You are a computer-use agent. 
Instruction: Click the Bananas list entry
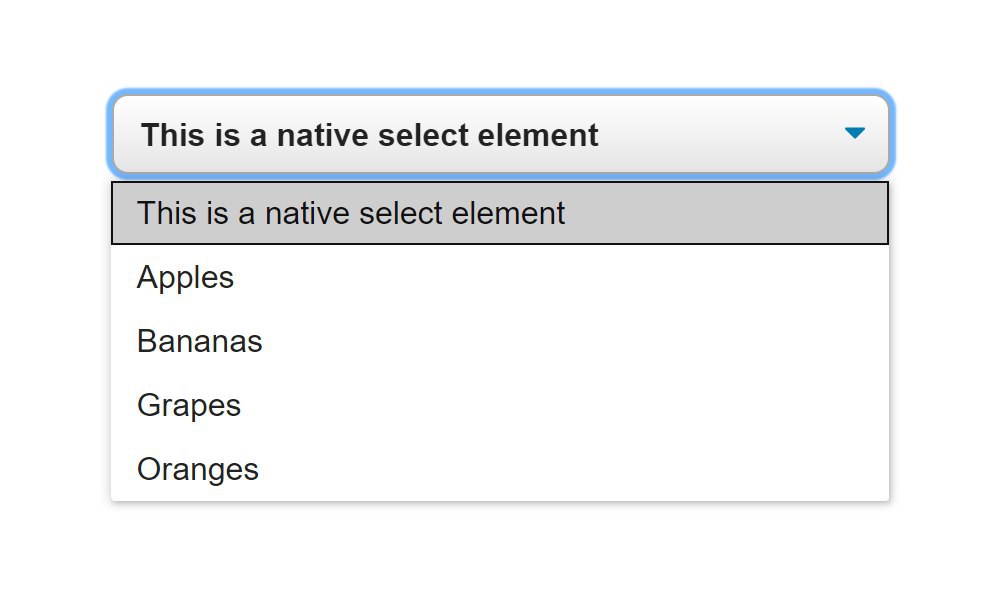pyautogui.click(x=500, y=340)
